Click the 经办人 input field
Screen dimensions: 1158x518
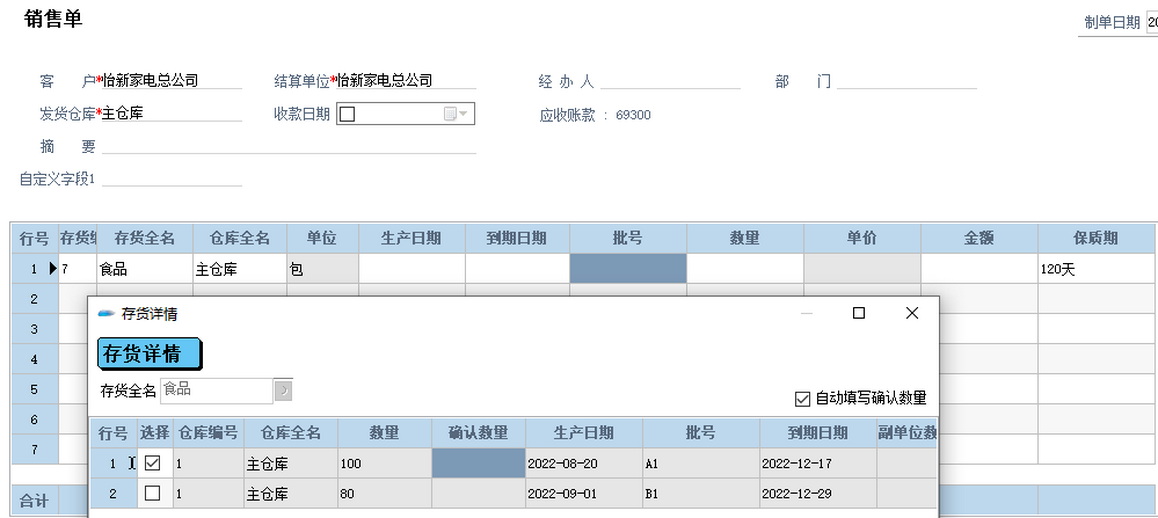[670, 81]
